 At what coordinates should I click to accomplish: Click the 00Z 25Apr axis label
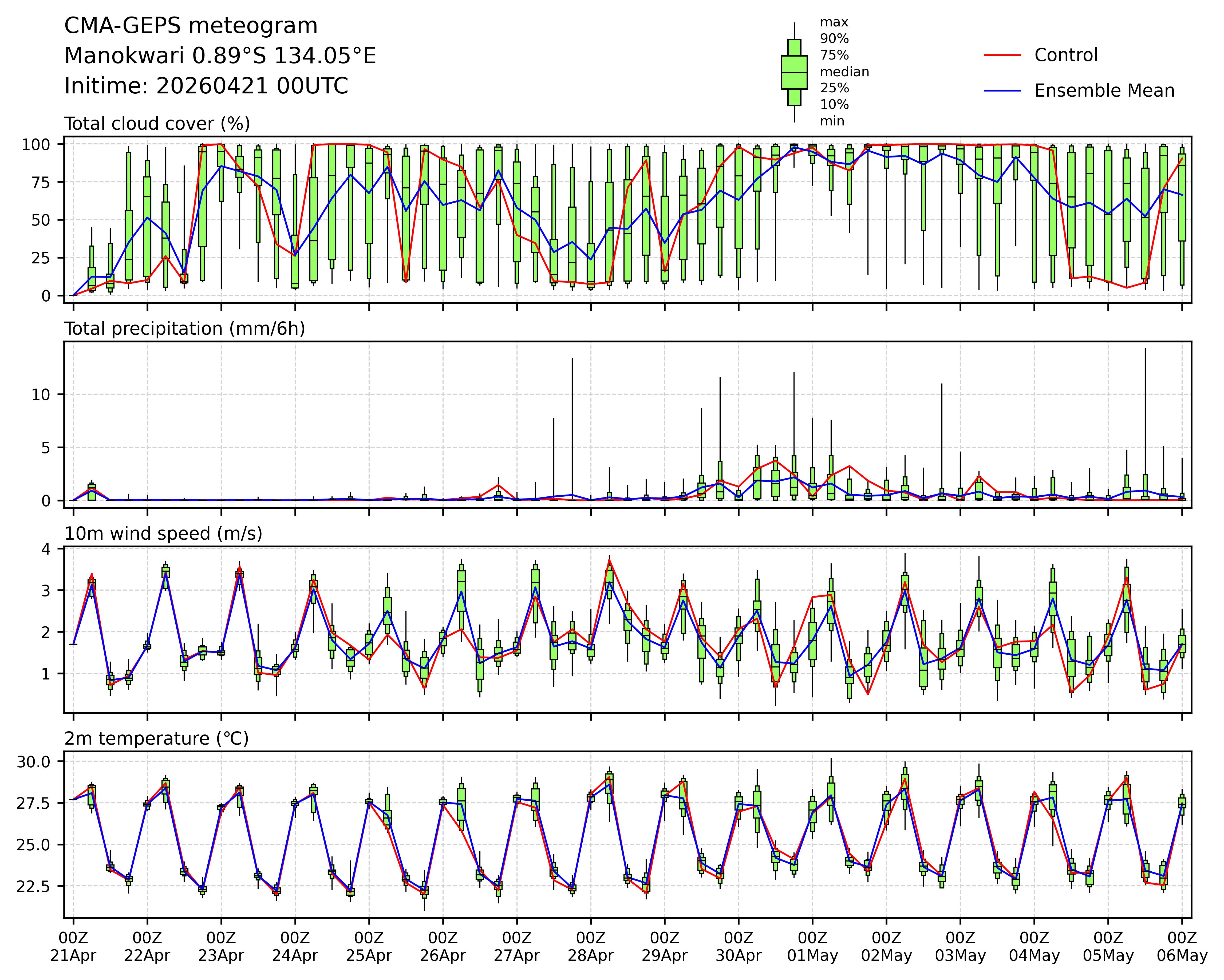point(369,946)
